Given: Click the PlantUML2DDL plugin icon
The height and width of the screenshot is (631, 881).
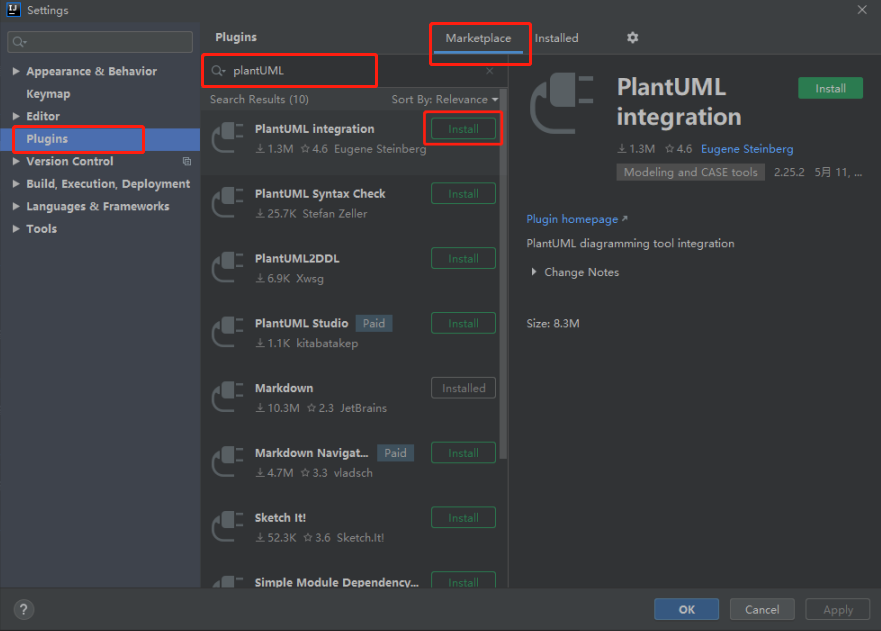Looking at the screenshot, I should point(228,268).
